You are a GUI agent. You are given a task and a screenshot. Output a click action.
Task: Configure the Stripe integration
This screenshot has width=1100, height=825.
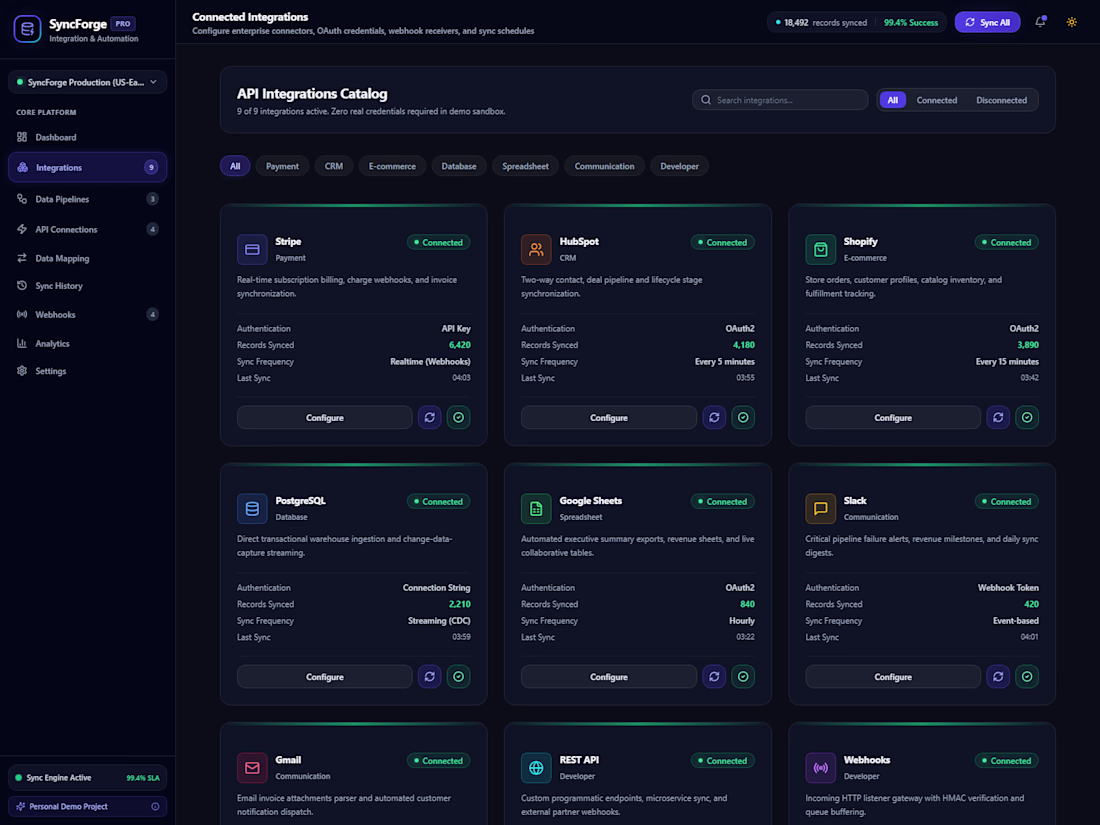(325, 417)
